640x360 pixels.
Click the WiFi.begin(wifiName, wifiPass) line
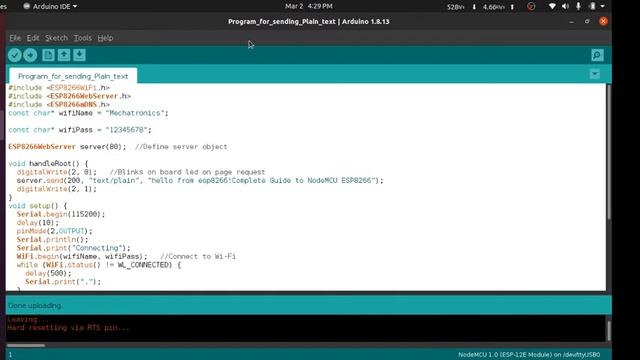[x=126, y=256]
